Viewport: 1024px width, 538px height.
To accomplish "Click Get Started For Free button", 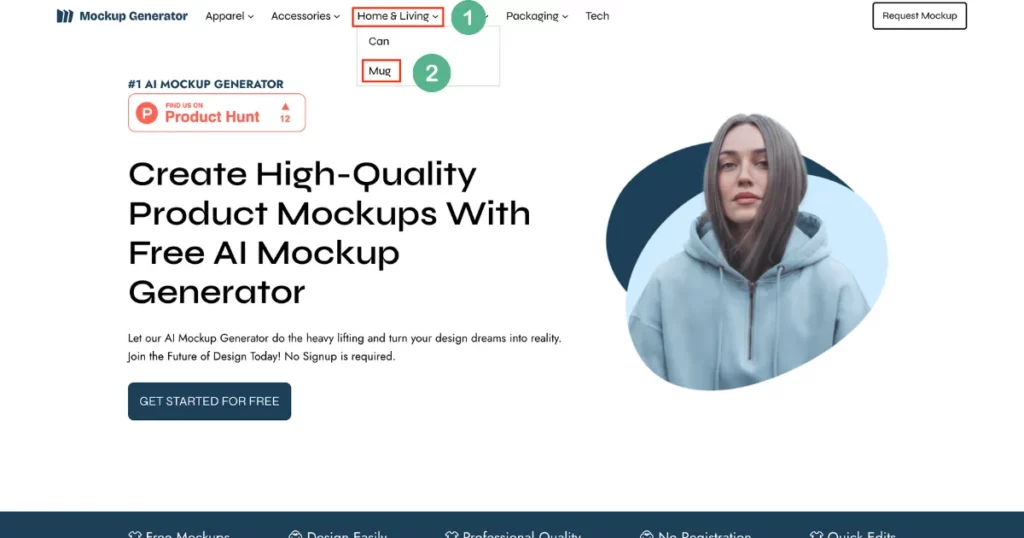I will pyautogui.click(x=209, y=401).
